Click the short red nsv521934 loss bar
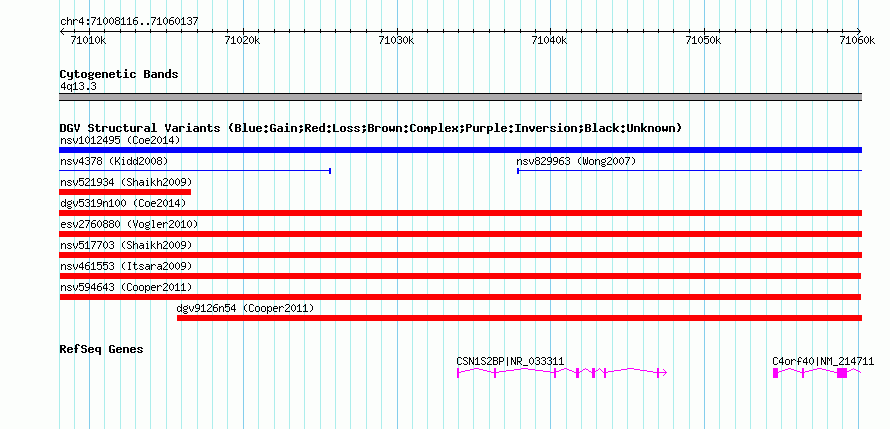The width and height of the screenshot is (890, 429). [x=125, y=192]
